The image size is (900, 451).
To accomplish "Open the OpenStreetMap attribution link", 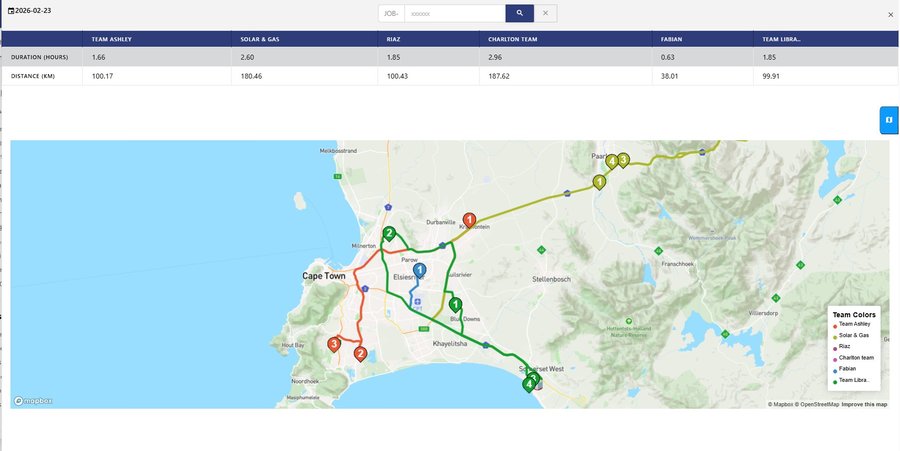I will tap(816, 405).
